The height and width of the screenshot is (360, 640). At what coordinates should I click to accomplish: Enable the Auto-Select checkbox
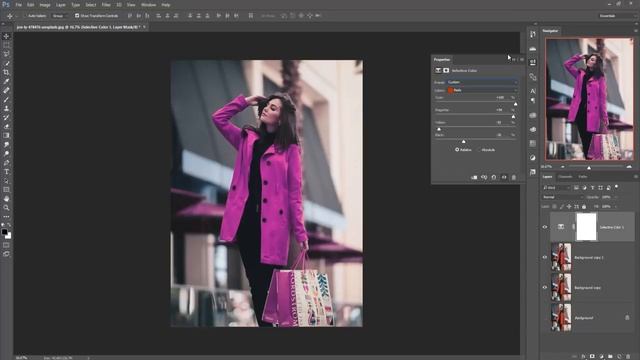(24, 16)
